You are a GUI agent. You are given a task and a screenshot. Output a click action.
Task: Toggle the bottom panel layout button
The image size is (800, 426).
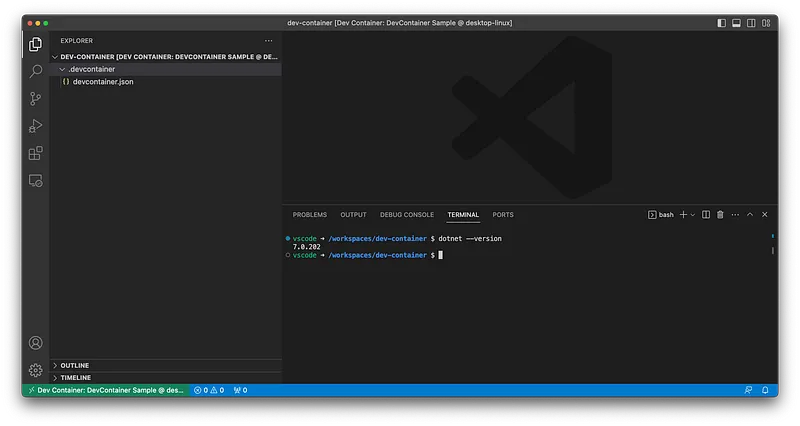click(737, 22)
